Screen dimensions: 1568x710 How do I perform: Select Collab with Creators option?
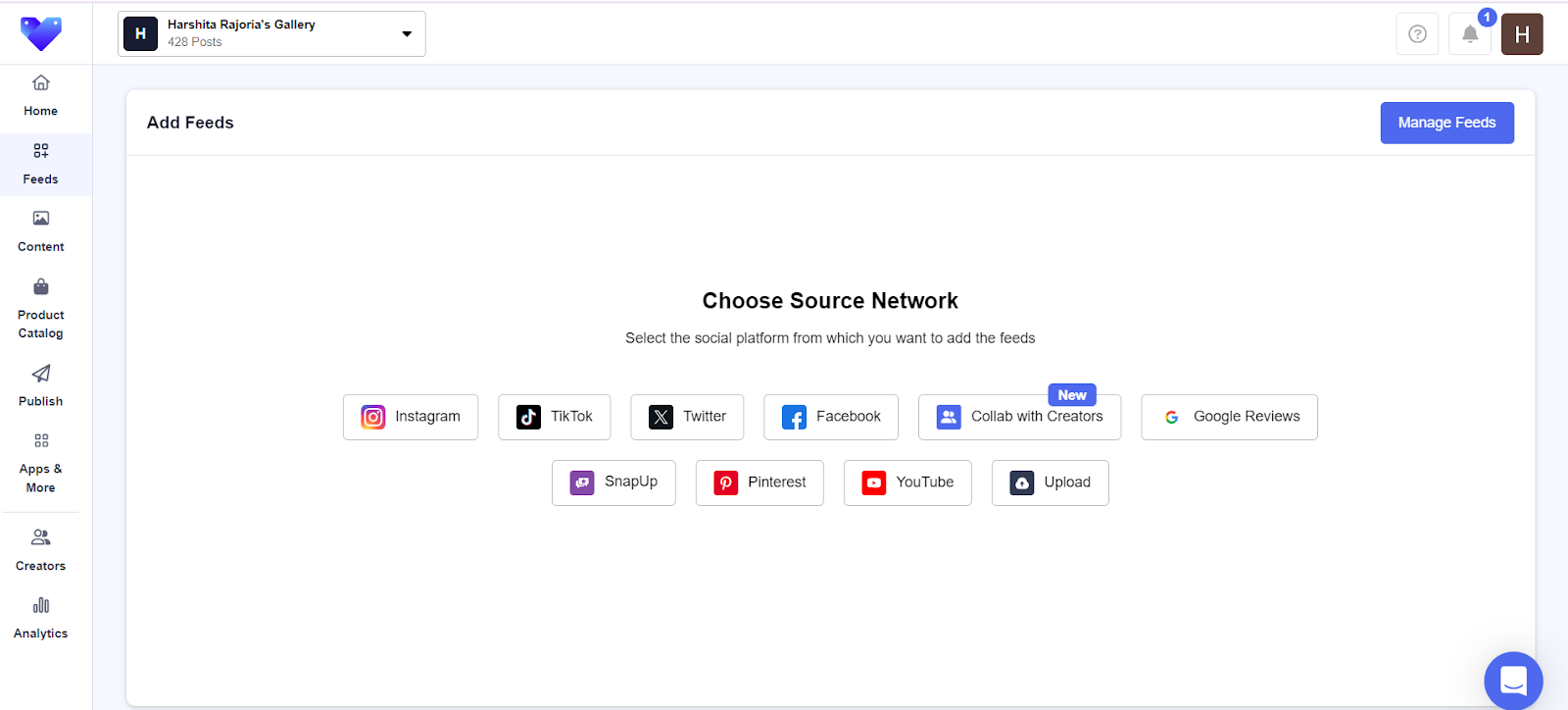[1019, 417]
